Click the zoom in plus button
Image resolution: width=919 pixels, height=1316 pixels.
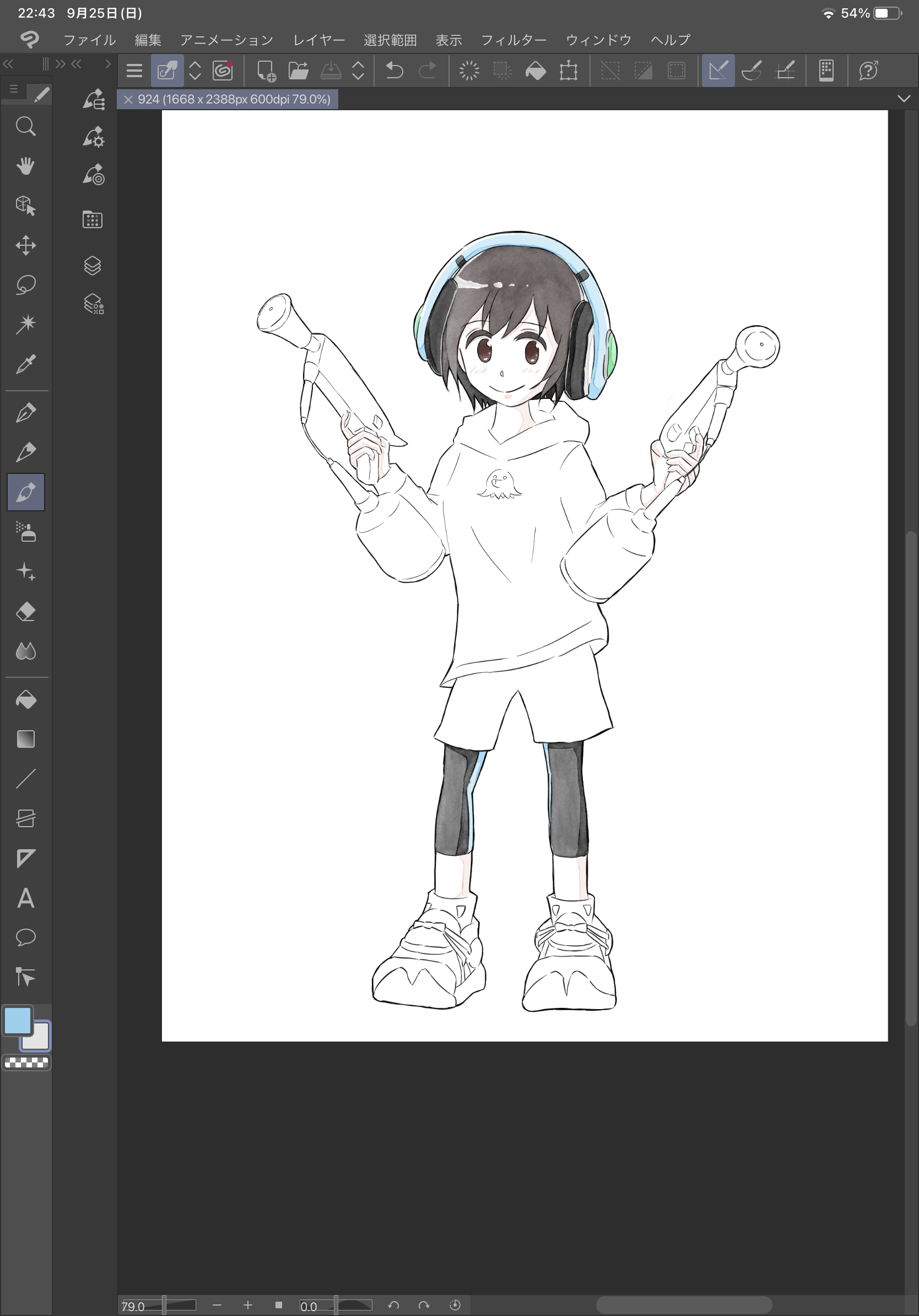(247, 1305)
